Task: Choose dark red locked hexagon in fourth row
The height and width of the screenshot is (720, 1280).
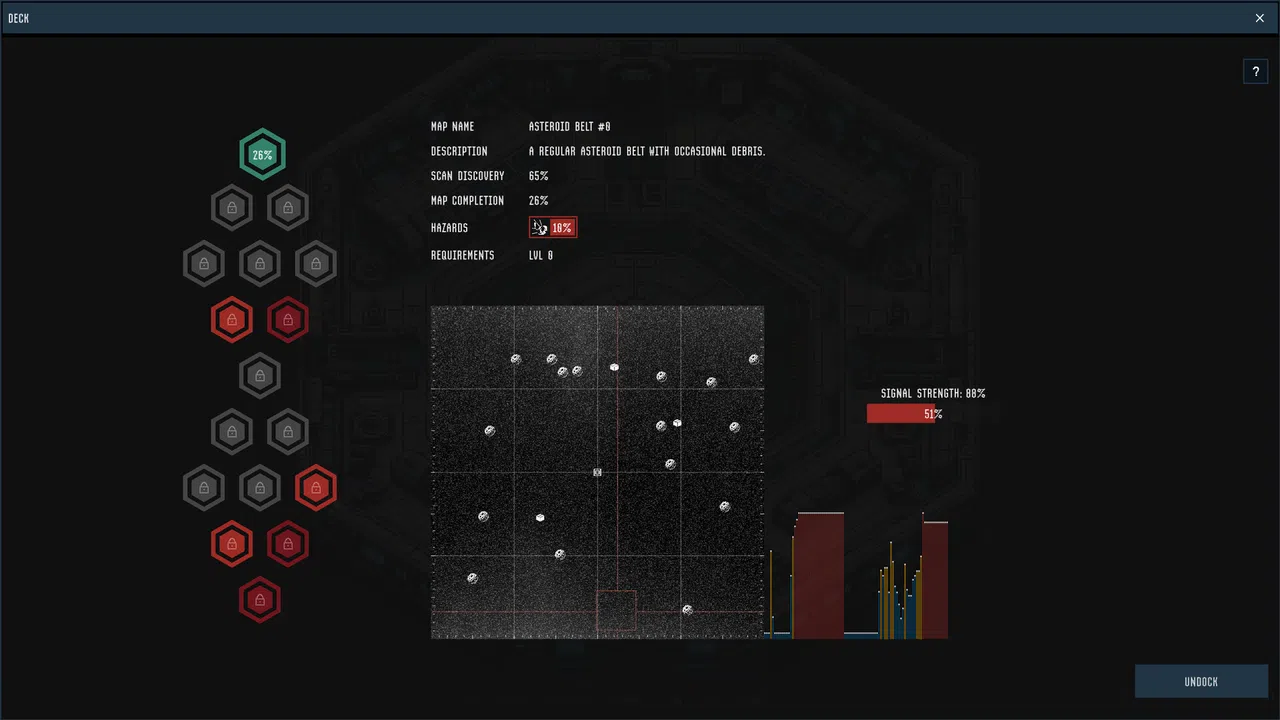Action: coord(288,320)
